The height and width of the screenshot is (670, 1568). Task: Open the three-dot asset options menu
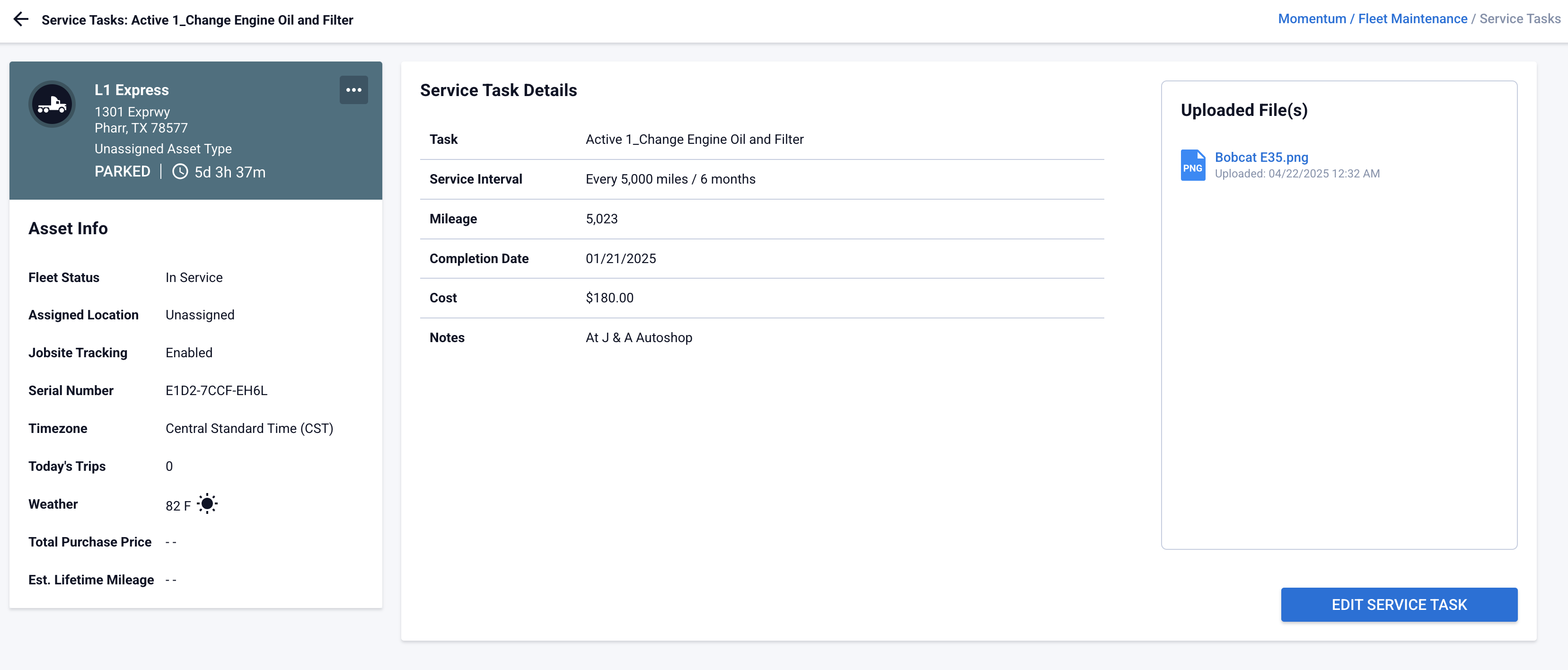click(x=353, y=90)
